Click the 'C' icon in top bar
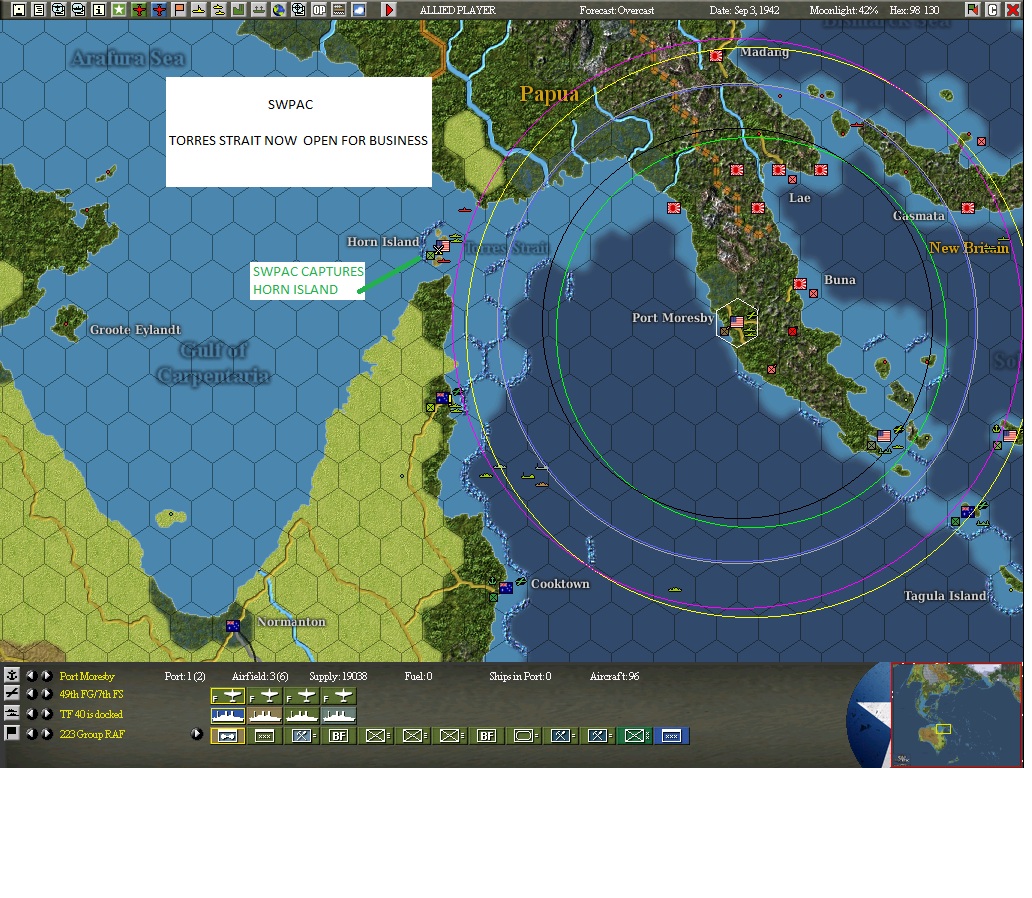Screen dimensions: 1032x898 pos(993,10)
